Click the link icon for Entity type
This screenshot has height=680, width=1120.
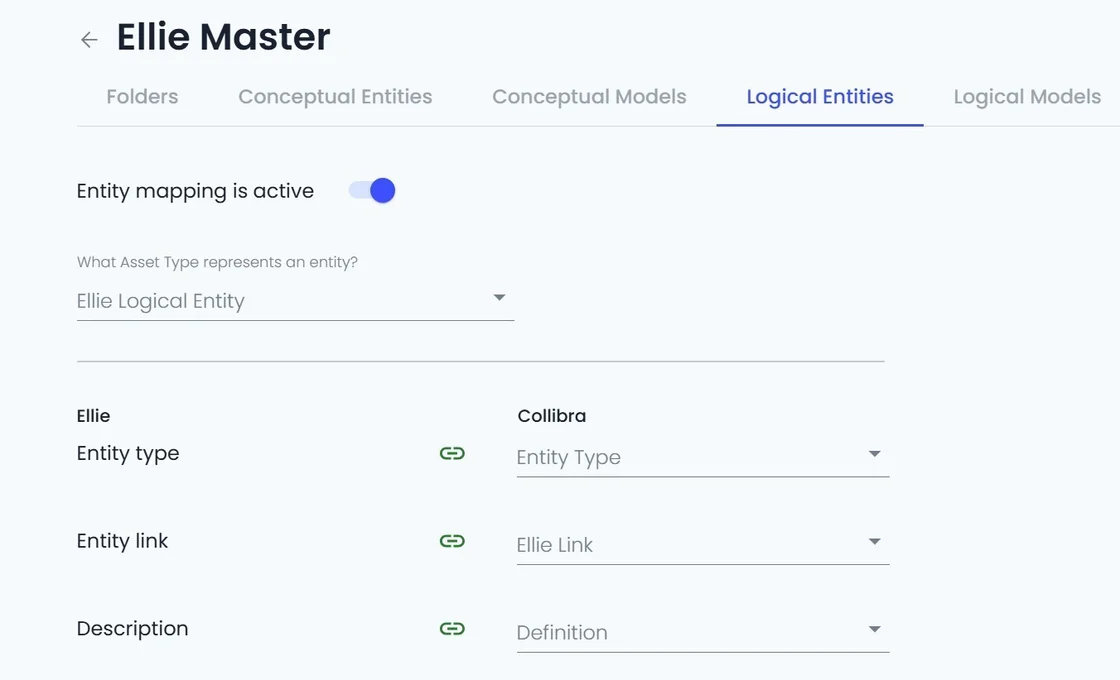coord(452,454)
